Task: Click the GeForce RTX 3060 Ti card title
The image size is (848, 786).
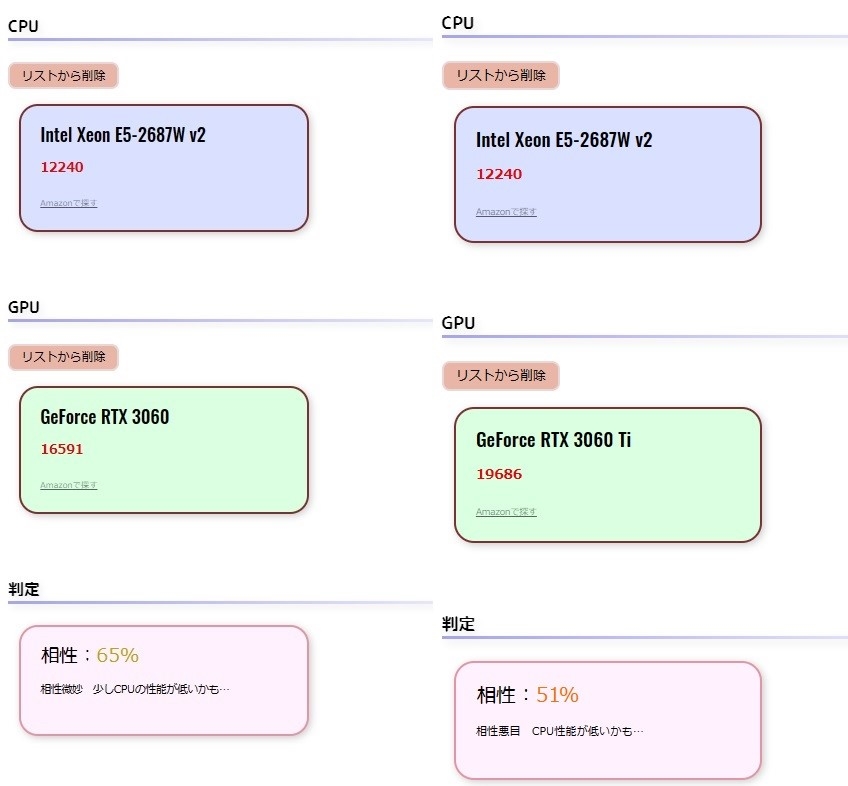Action: click(553, 440)
